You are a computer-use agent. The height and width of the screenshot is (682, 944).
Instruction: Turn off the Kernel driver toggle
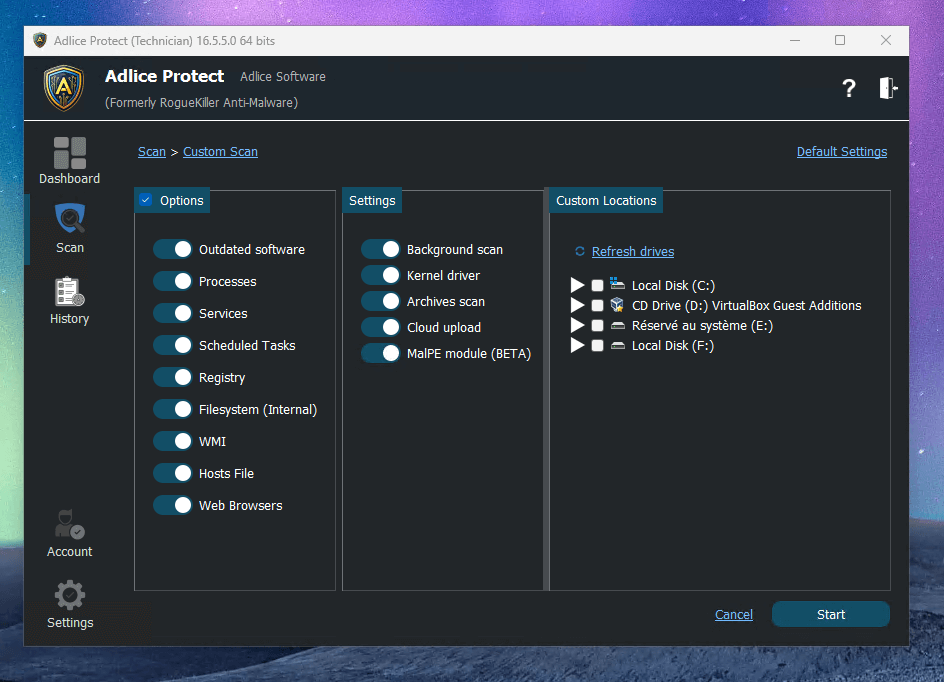380,275
